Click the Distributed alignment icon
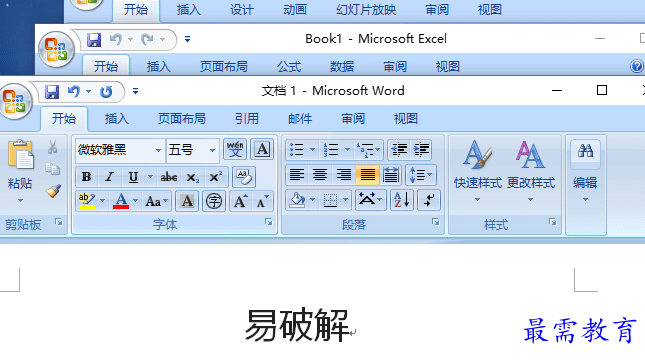Screen dimensions: 645x362 pyautogui.click(x=391, y=175)
